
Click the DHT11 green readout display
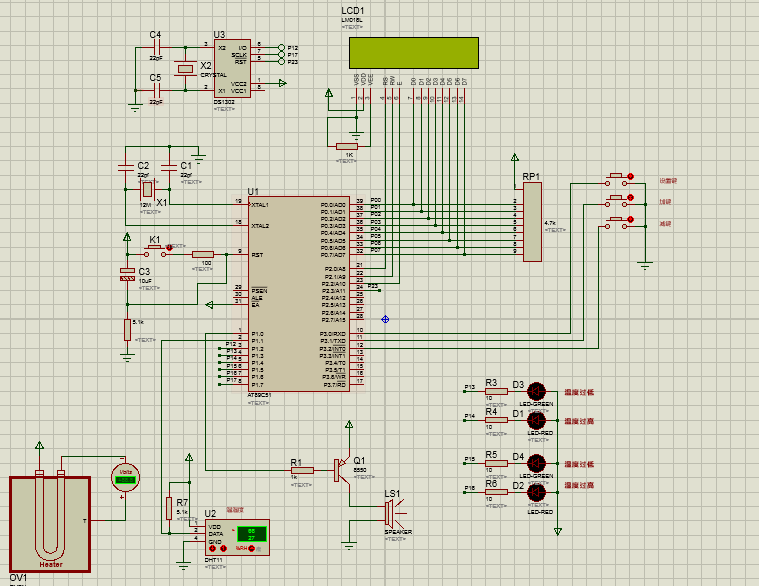[252, 534]
